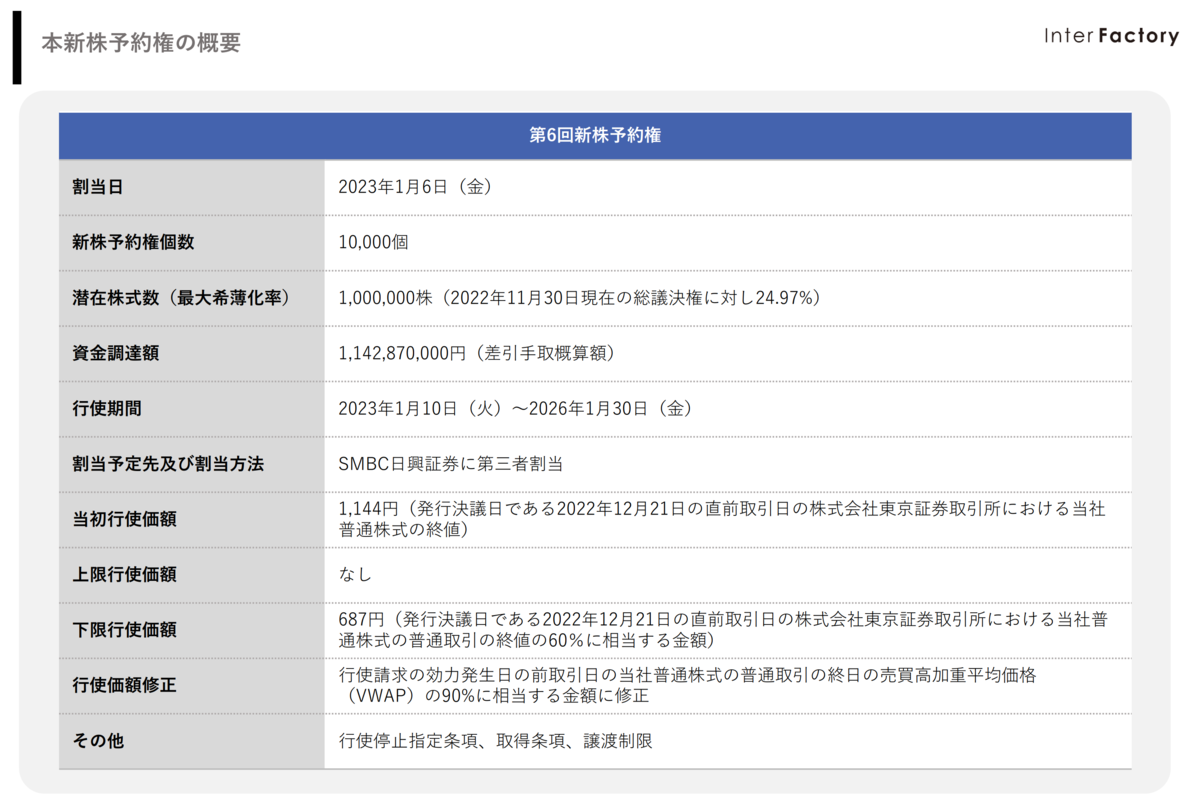Click the value なし
The width and height of the screenshot is (1200, 801).
pyautogui.click(x=355, y=575)
